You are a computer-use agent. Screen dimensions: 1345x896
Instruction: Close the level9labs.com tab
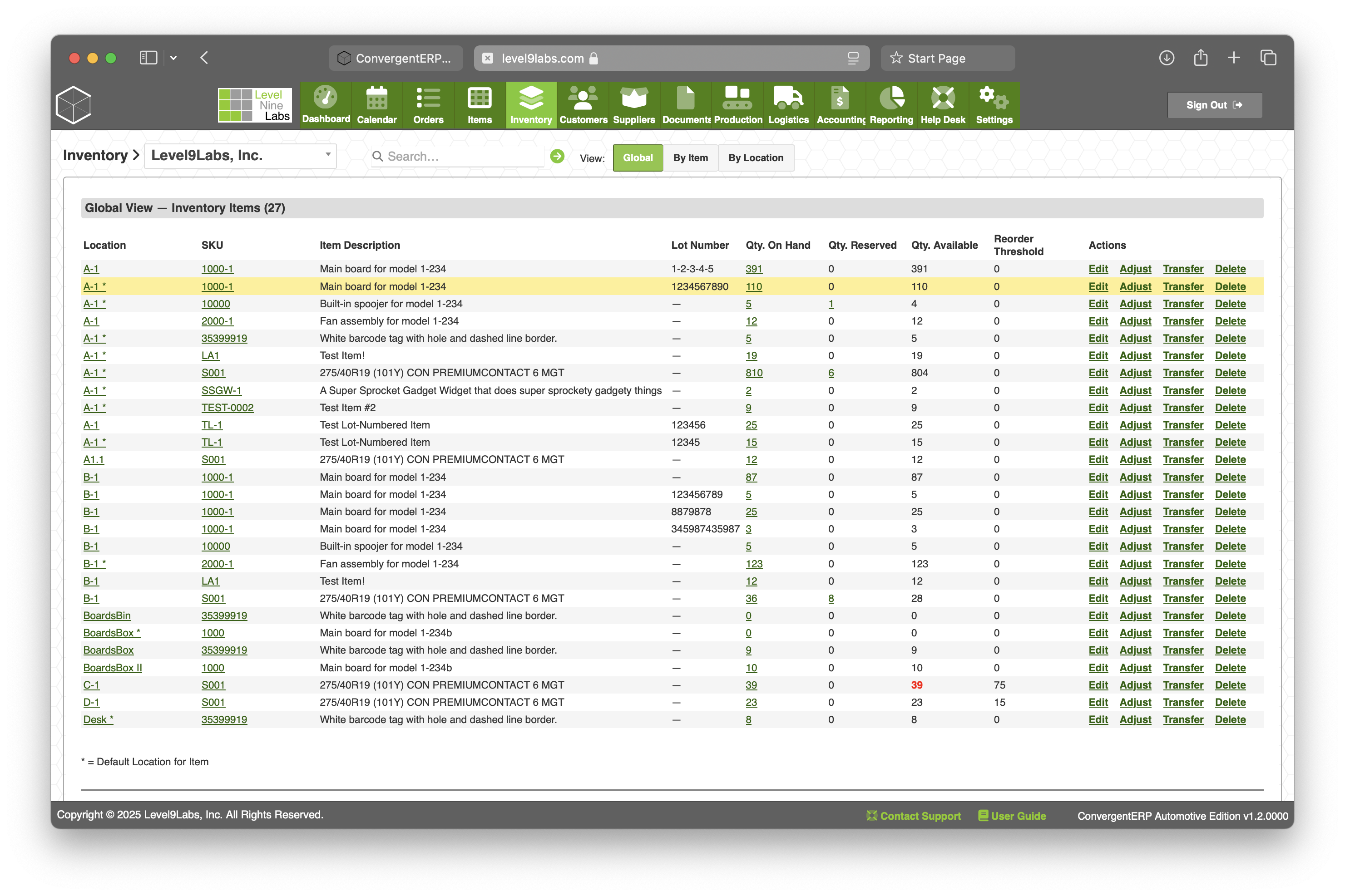click(488, 58)
